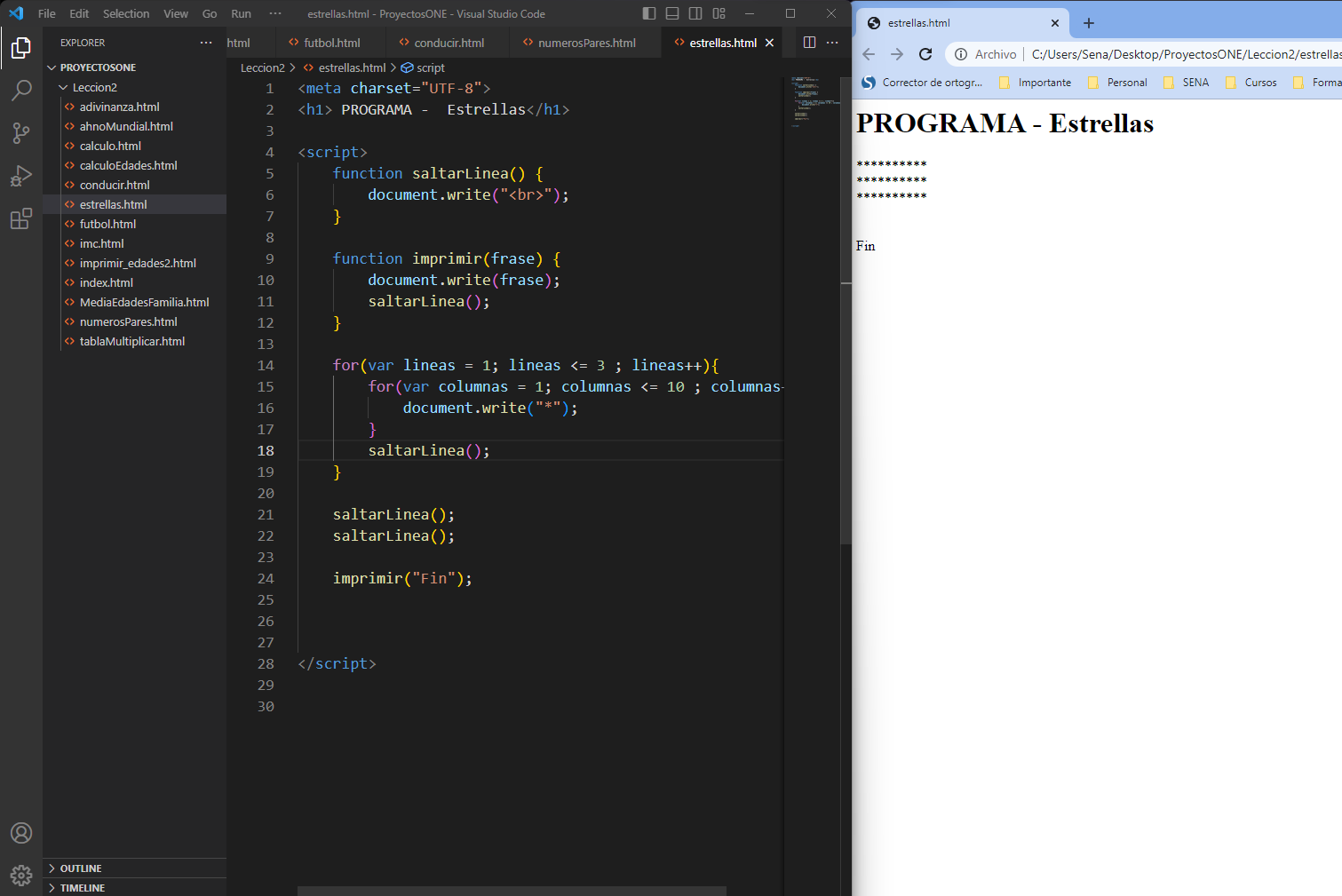Open numerosPares.html in the explorer
The height and width of the screenshot is (896, 1342).
click(x=134, y=321)
